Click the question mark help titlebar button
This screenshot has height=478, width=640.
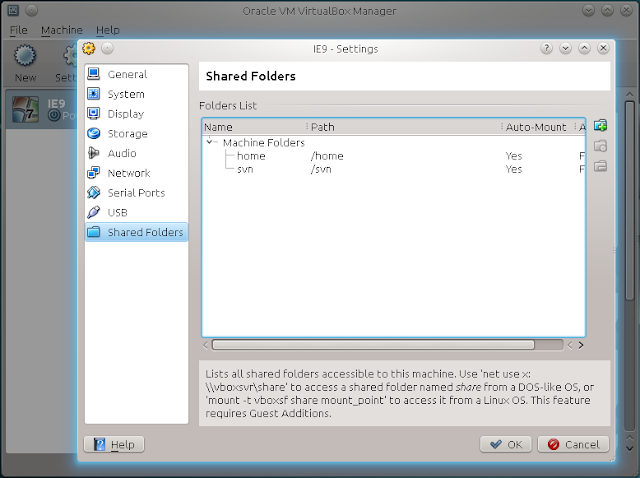click(546, 49)
